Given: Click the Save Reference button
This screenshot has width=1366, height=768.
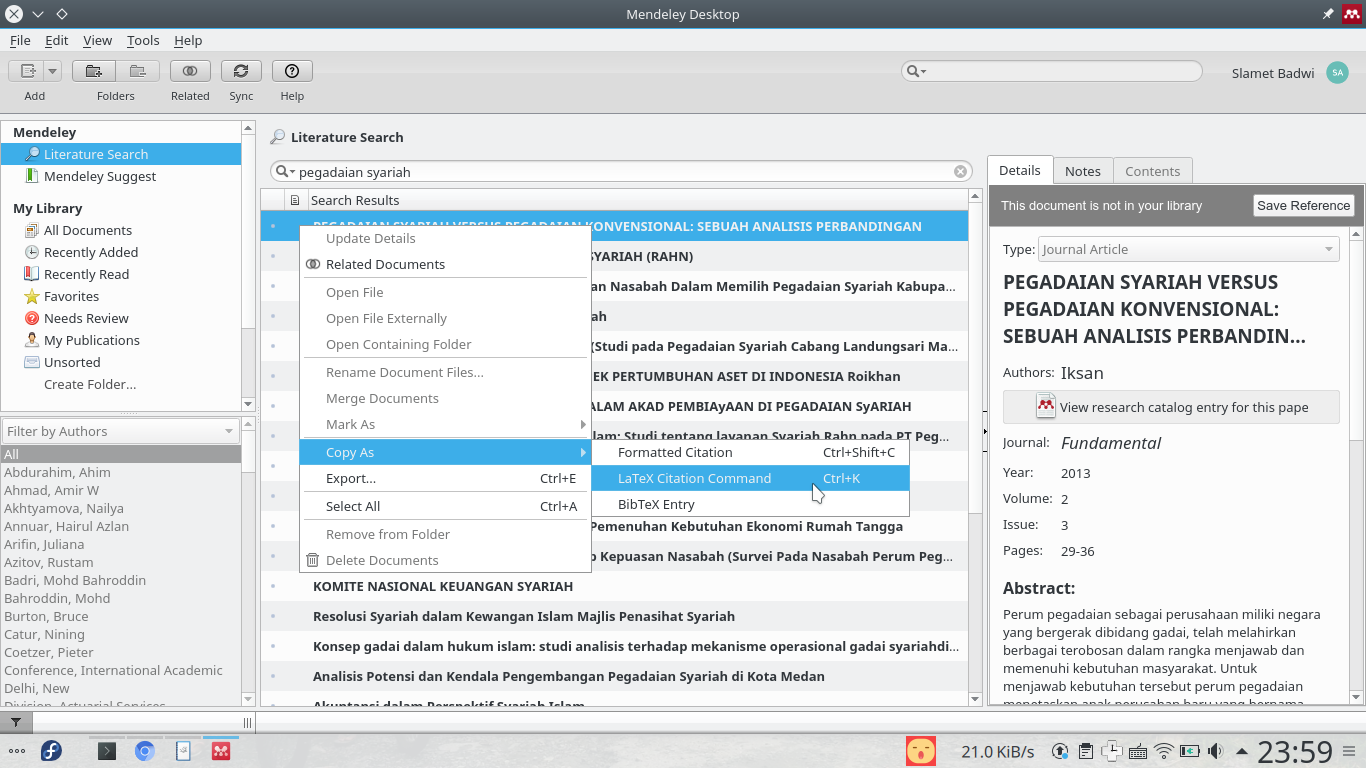Looking at the screenshot, I should (1303, 205).
